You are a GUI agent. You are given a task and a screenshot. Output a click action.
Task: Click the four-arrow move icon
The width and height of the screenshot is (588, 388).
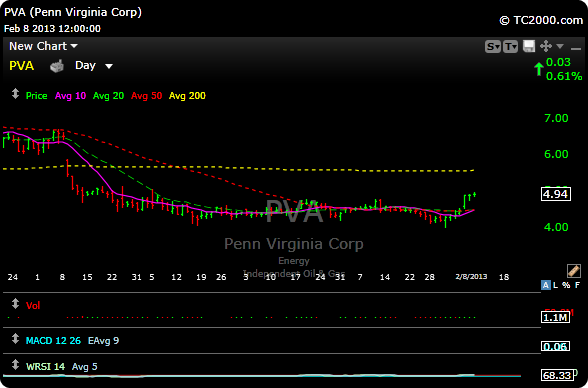coord(546,46)
